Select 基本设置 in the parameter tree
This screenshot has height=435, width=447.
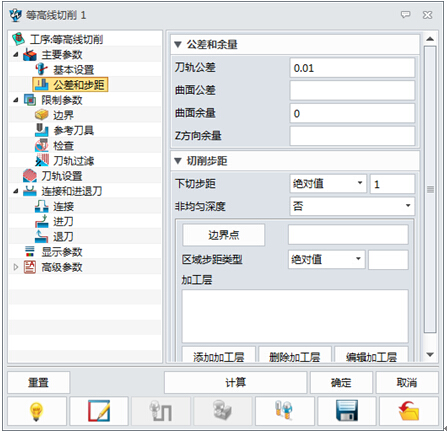pos(73,70)
